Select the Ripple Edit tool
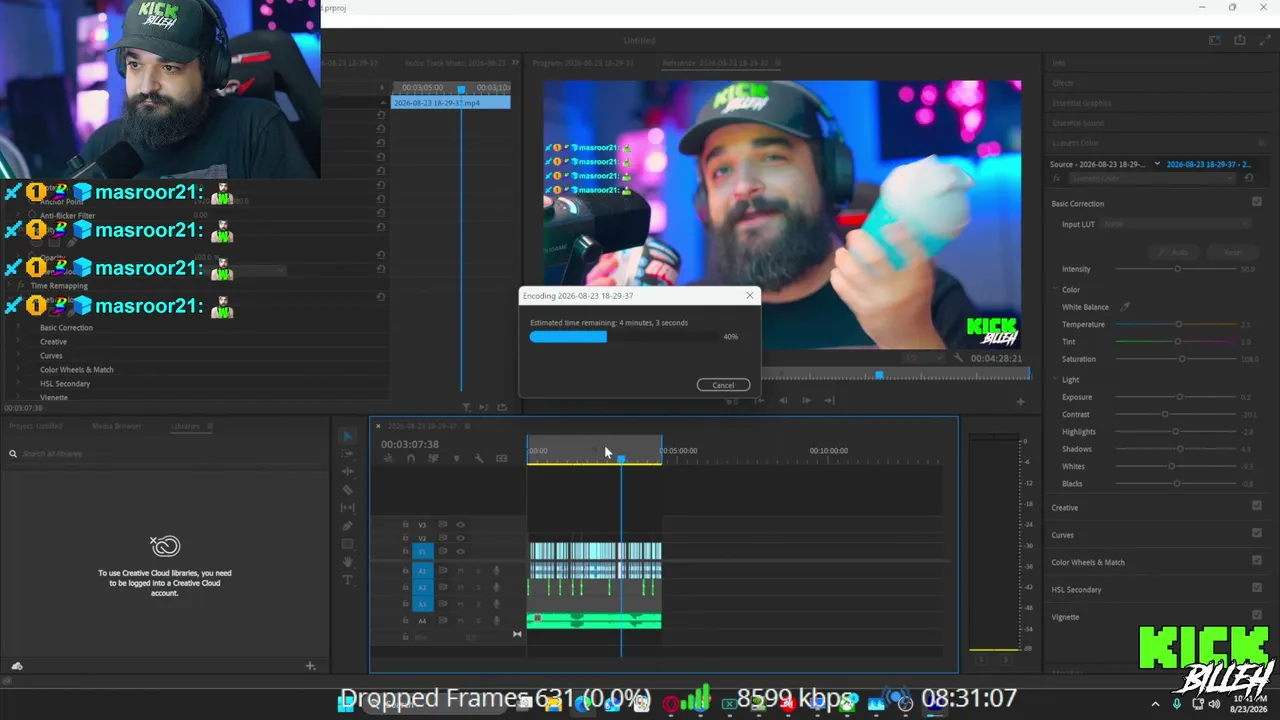 point(347,471)
